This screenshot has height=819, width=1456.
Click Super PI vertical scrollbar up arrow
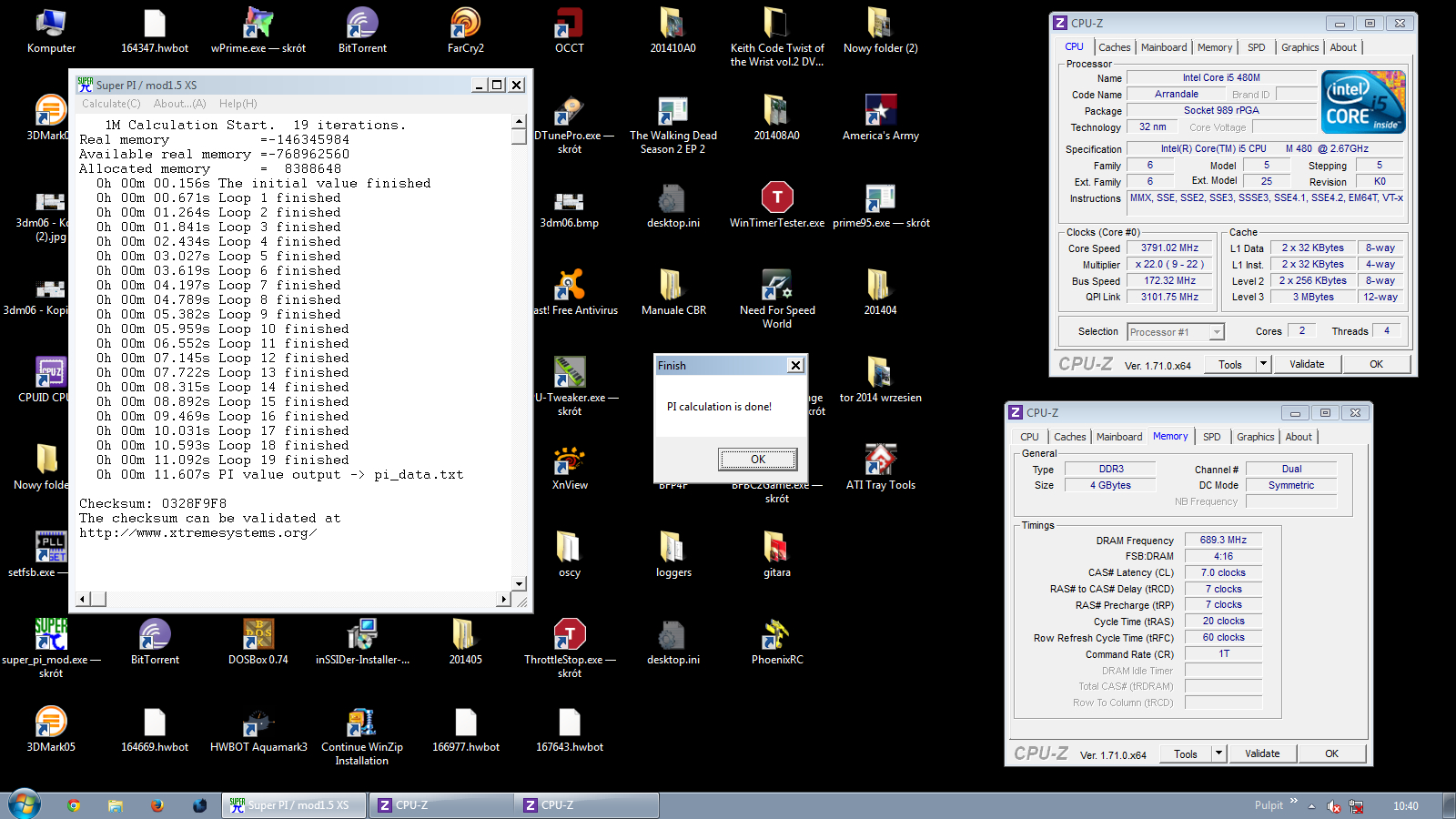[x=519, y=121]
